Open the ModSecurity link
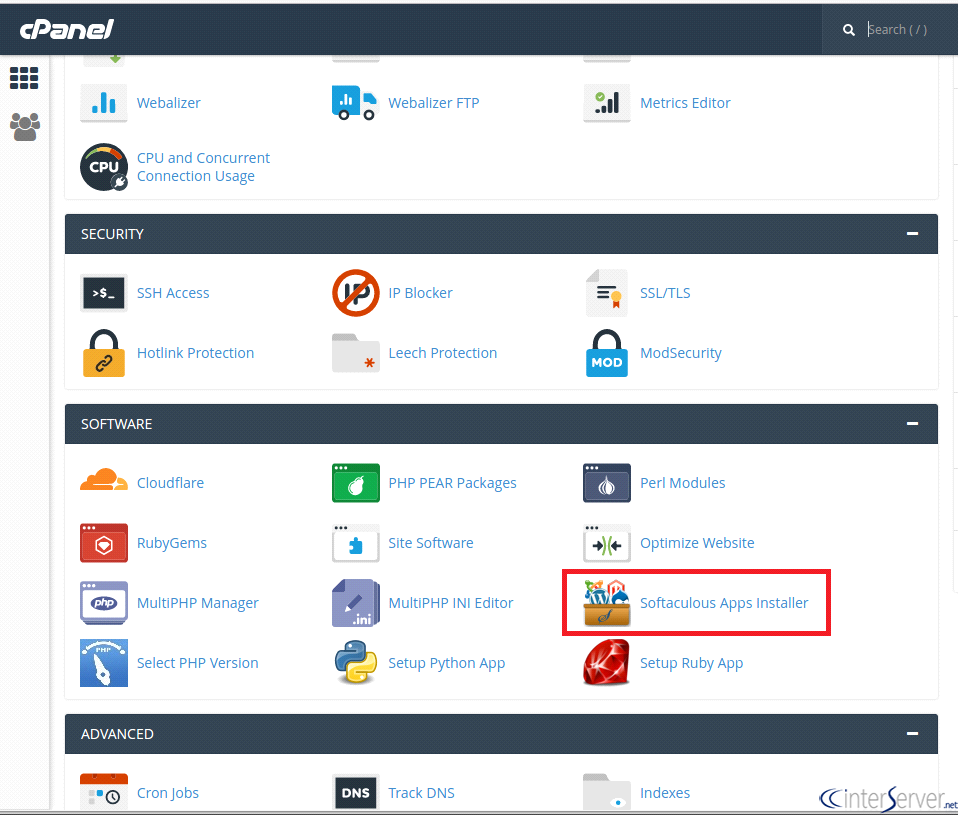 coord(681,353)
